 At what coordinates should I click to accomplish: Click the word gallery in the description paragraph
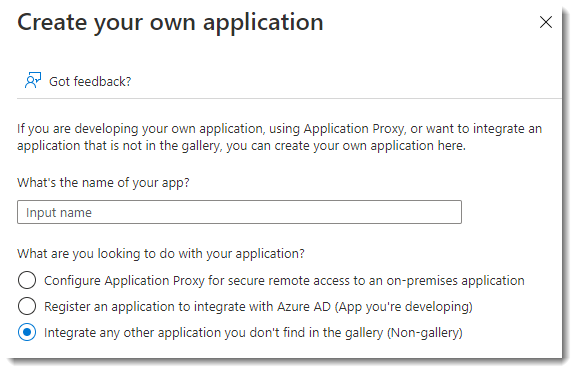(x=199, y=146)
